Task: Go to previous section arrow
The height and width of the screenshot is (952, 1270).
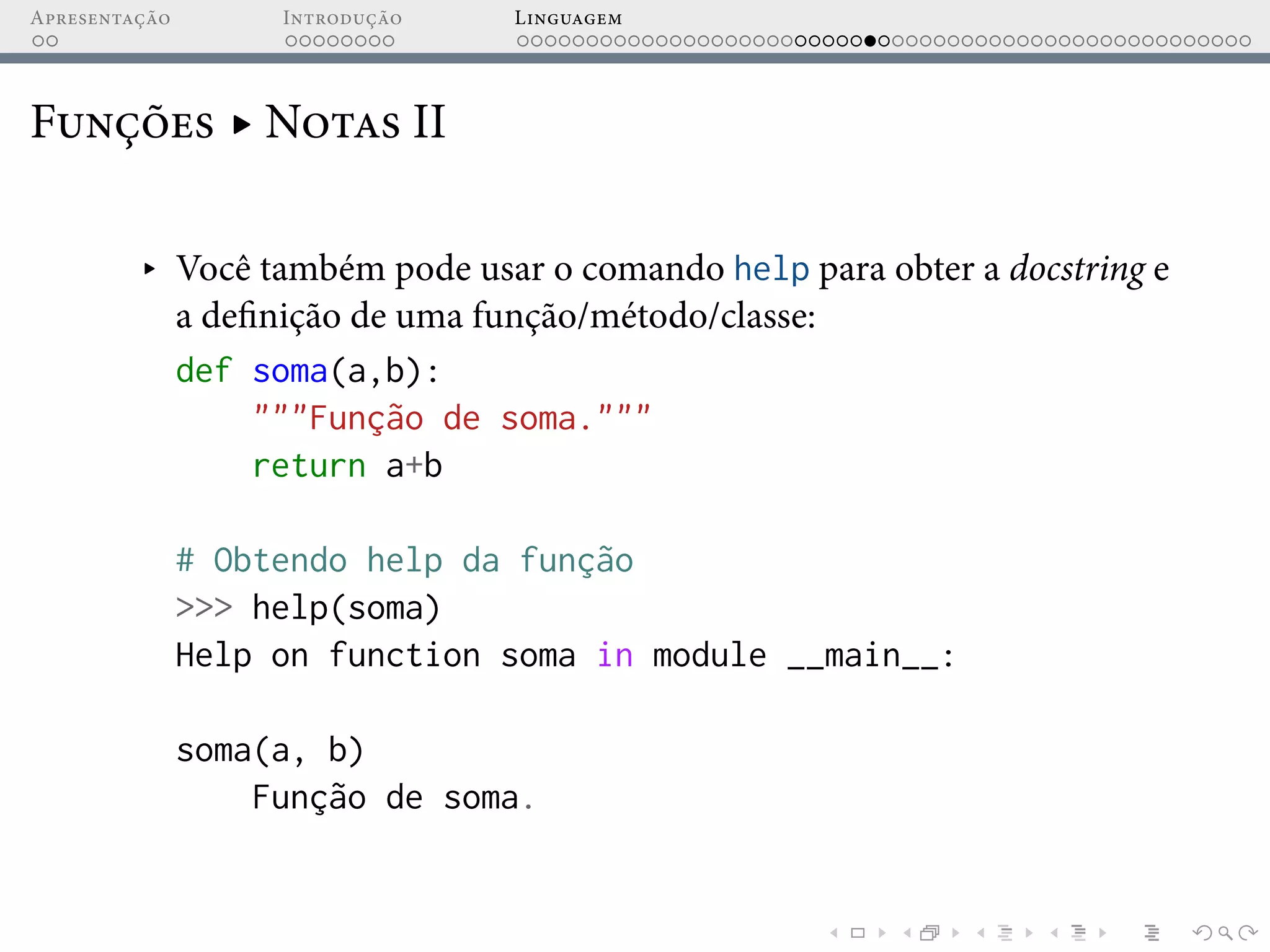Action: (x=1054, y=933)
